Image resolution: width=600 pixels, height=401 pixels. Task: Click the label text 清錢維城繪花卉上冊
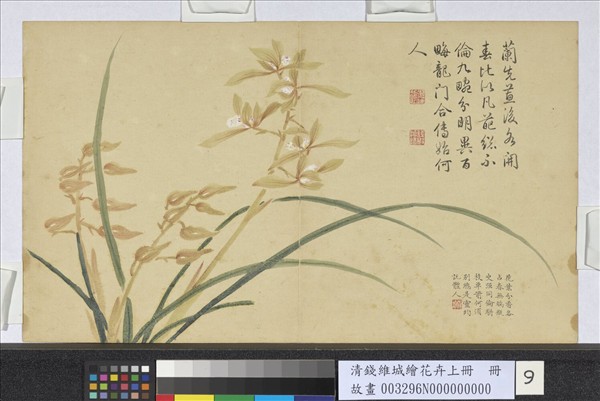pyautogui.click(x=412, y=371)
